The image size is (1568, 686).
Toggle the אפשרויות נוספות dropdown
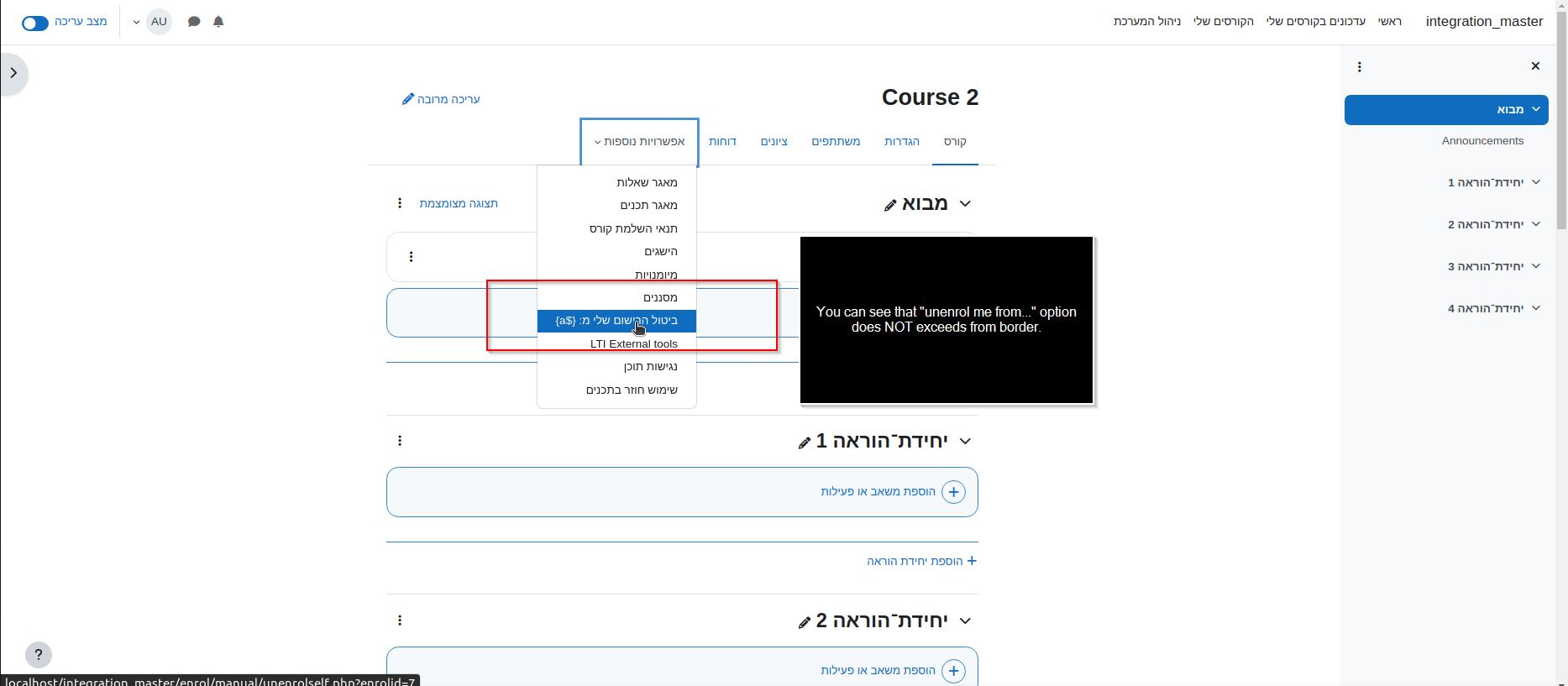(x=639, y=142)
